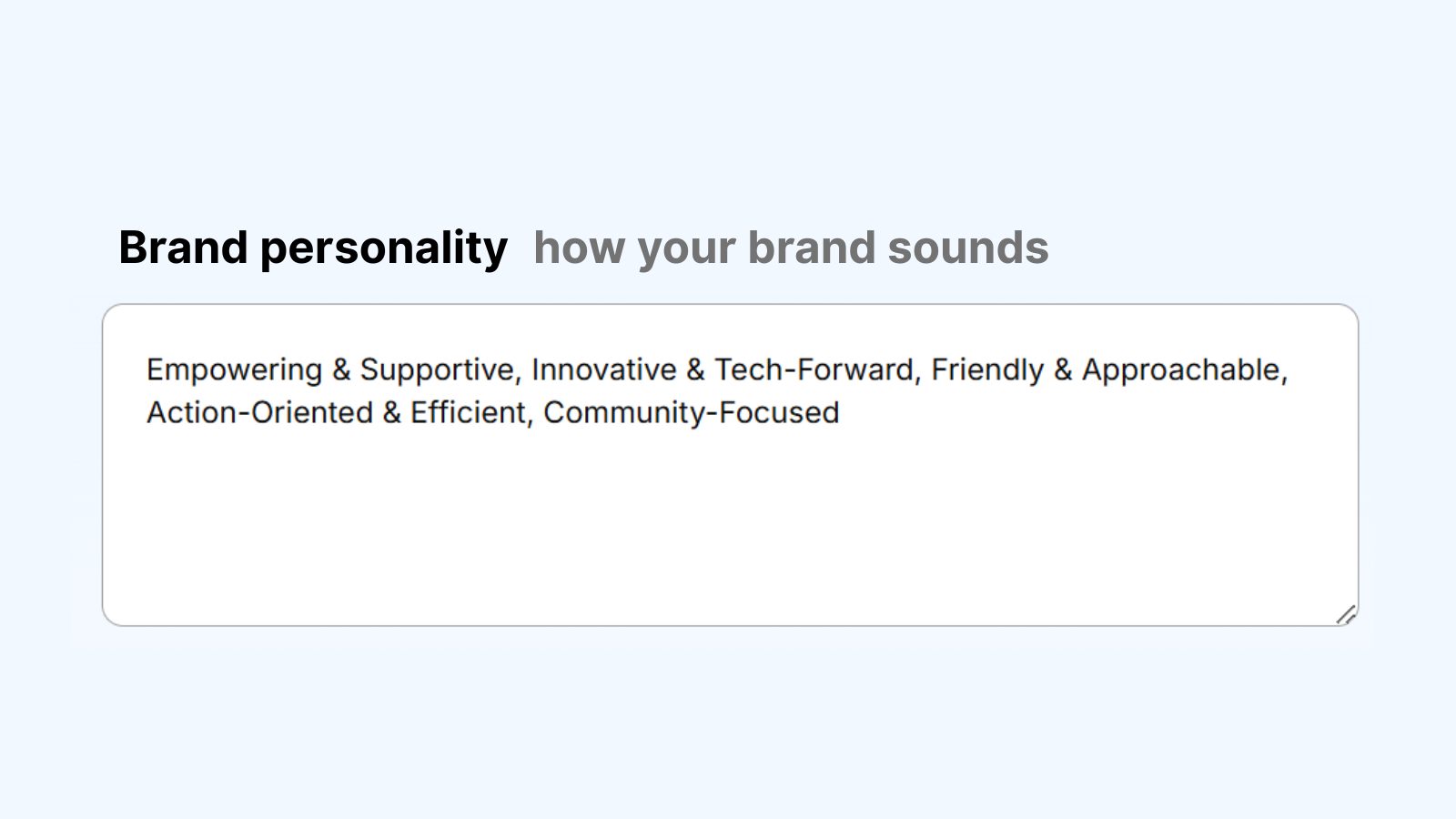The width and height of the screenshot is (1456, 819).
Task: Click the "Brand personality" heading
Action: coord(315,247)
